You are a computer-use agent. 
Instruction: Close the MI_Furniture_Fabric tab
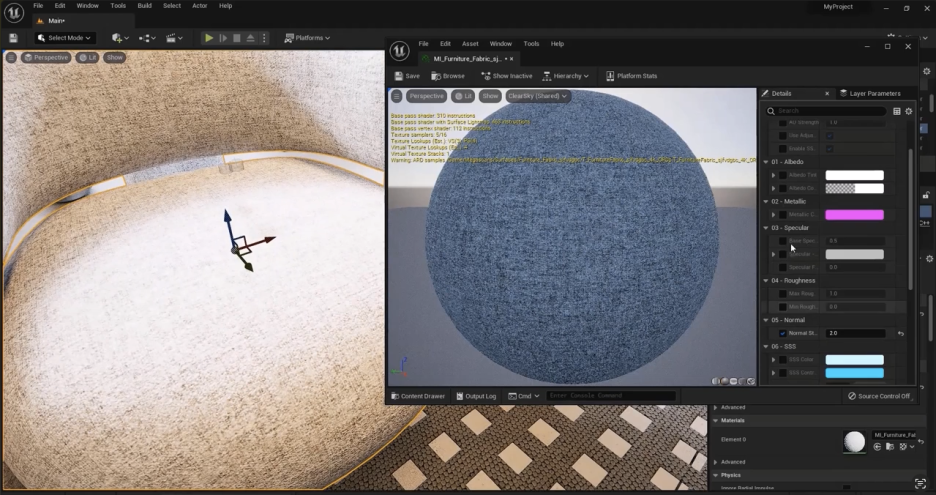coord(512,59)
